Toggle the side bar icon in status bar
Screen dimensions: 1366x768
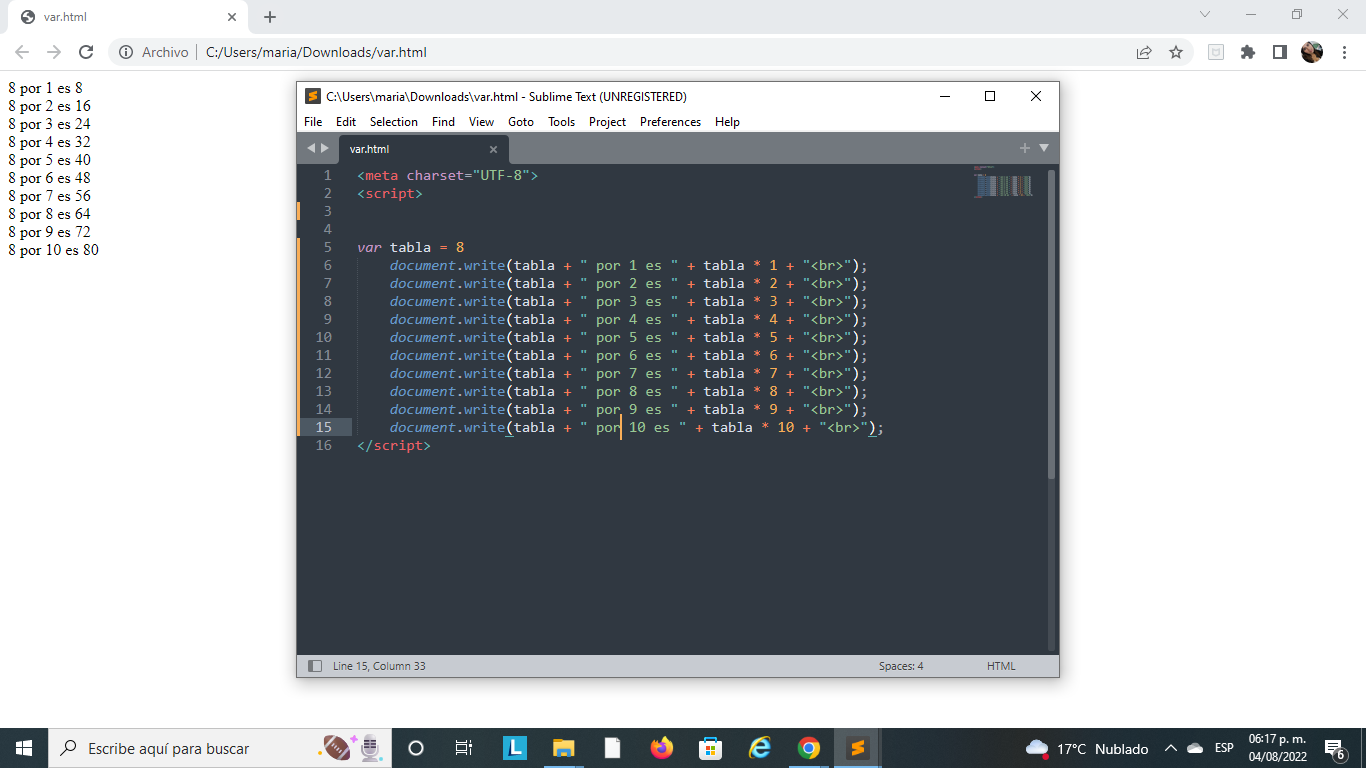pyautogui.click(x=315, y=666)
